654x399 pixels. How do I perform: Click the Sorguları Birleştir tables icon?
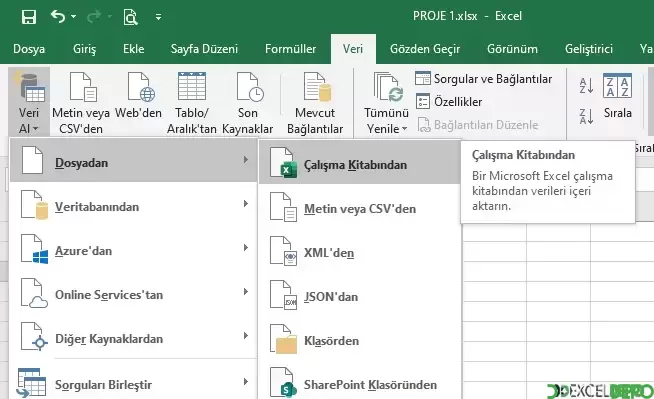(31, 382)
